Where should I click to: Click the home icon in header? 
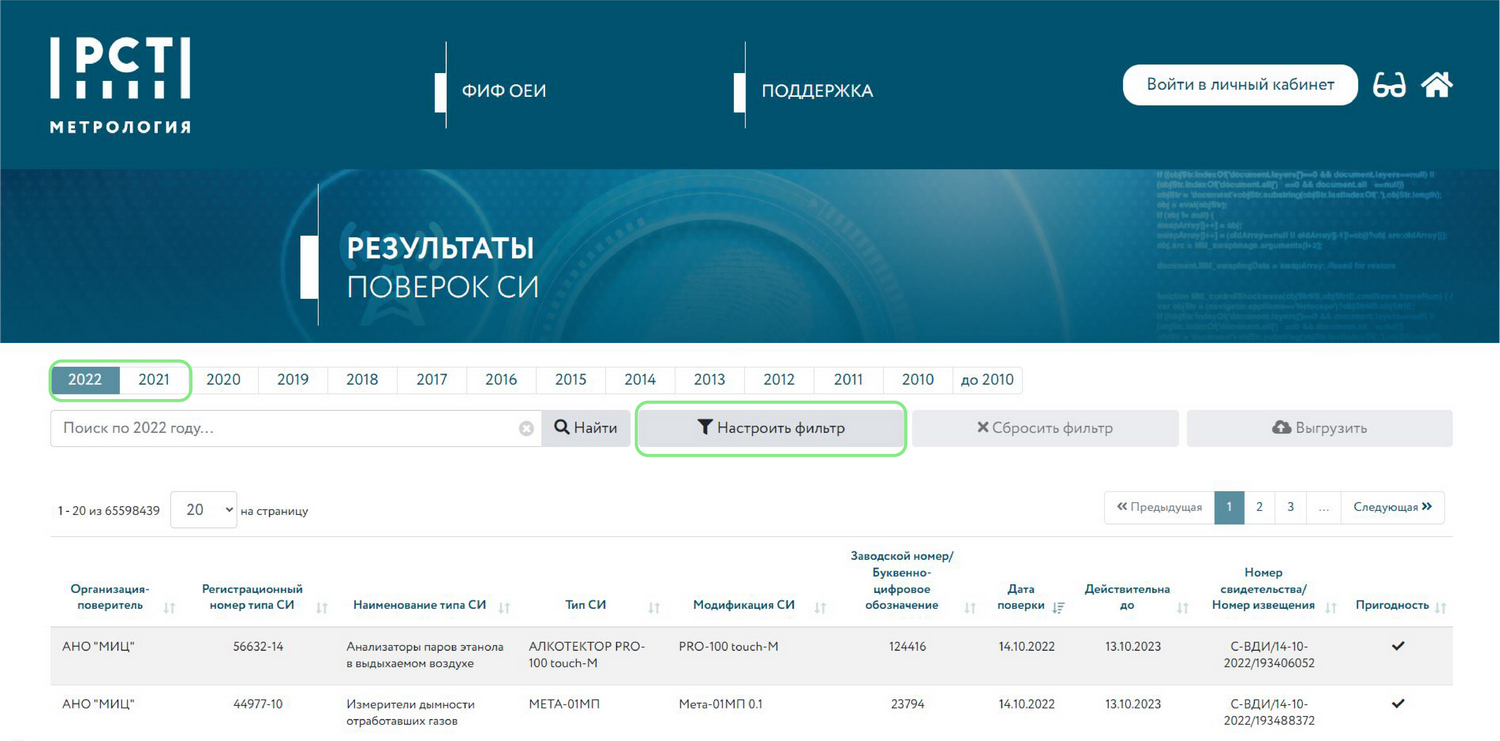1436,85
